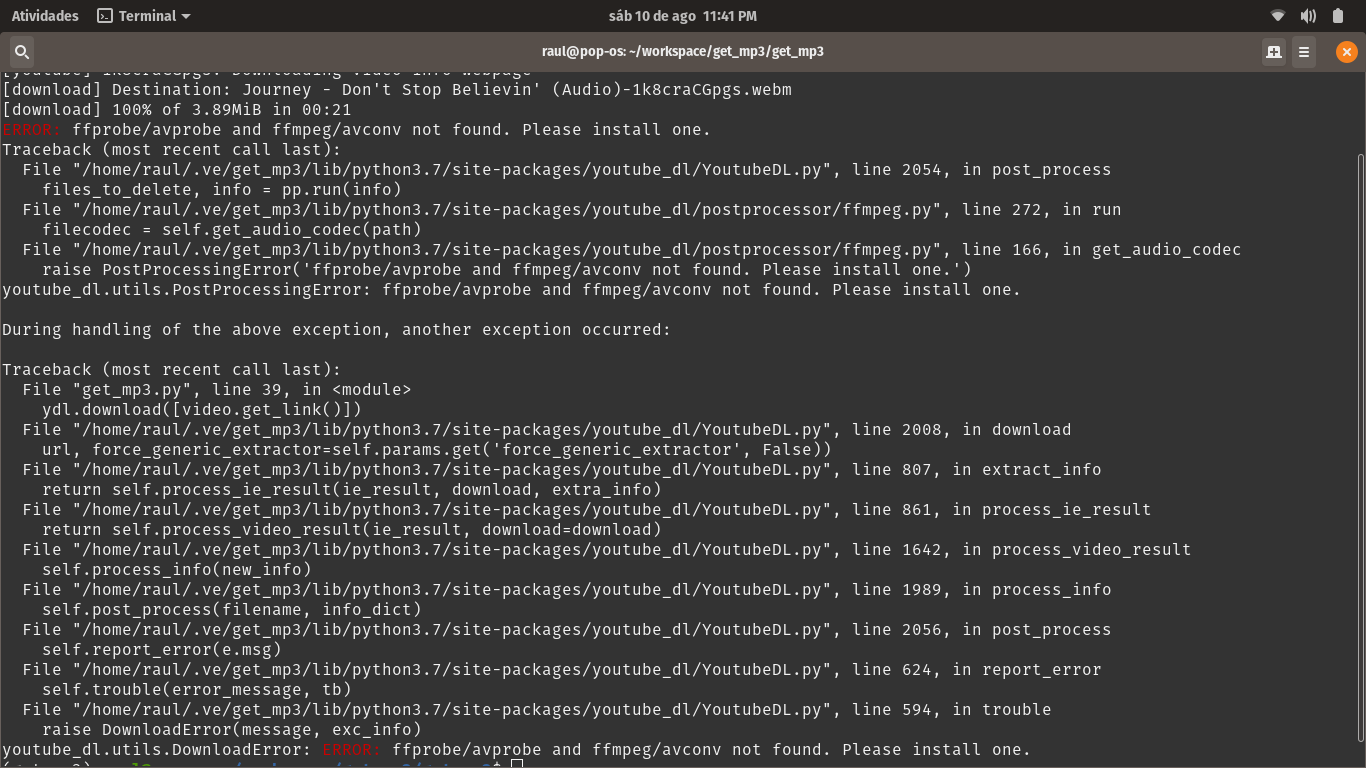The width and height of the screenshot is (1366, 768).
Task: Click "return self.process_ie_result" line
Action: (x=352, y=490)
